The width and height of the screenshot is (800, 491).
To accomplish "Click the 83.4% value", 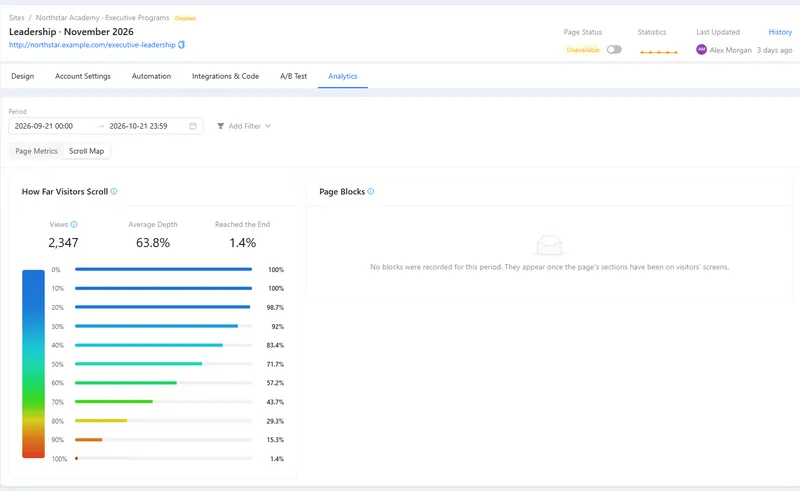I will 275,345.
